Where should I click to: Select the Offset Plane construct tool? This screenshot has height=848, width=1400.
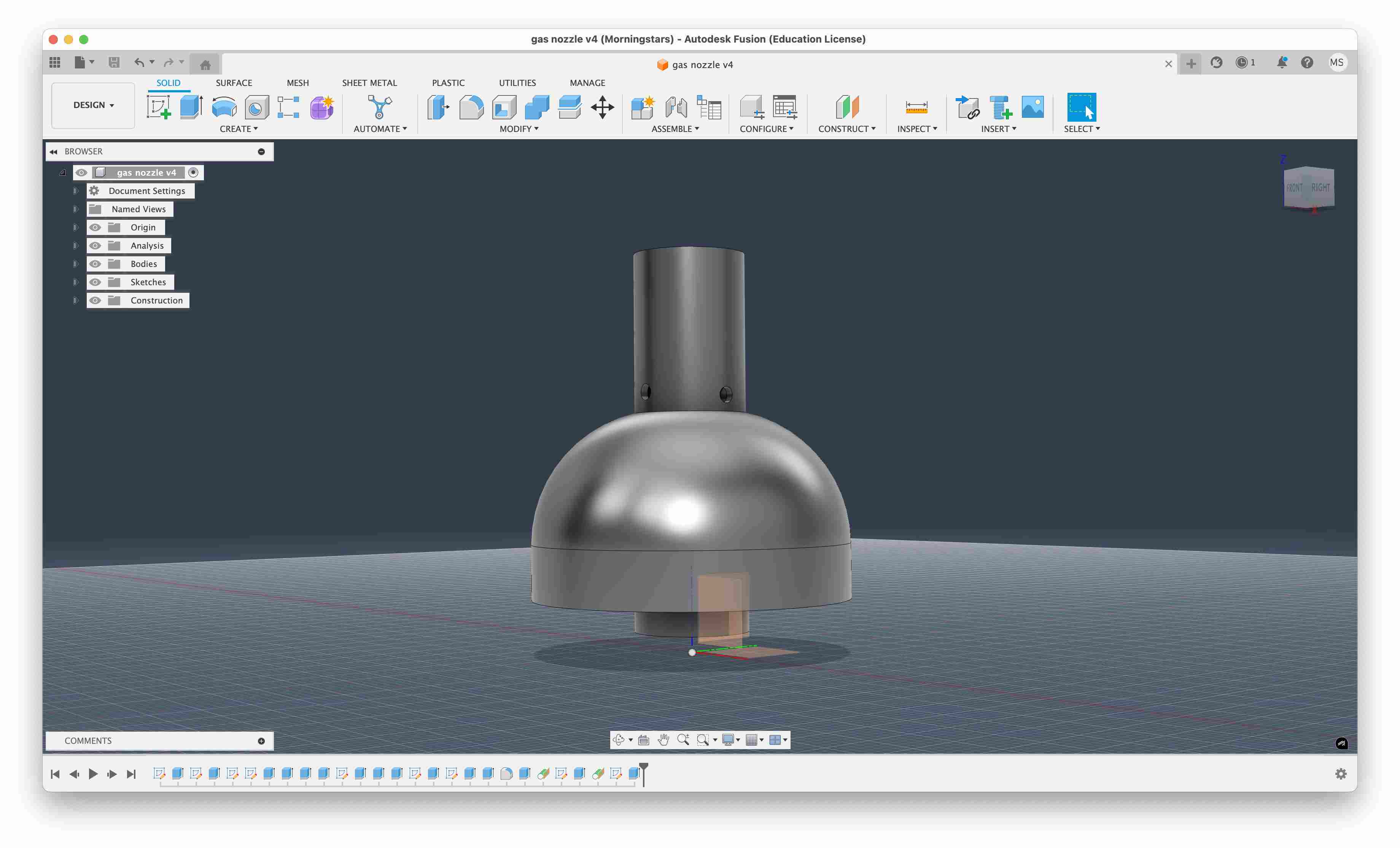click(847, 107)
